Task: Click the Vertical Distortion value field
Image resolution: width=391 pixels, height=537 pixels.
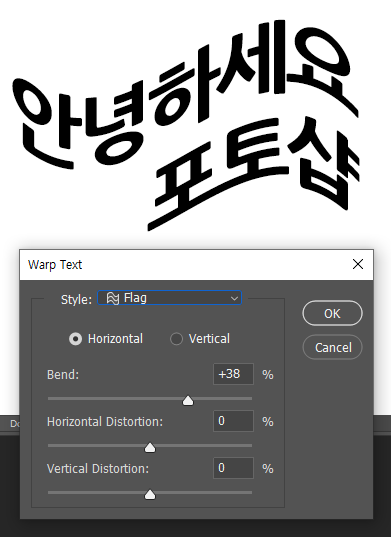Action: pos(234,468)
